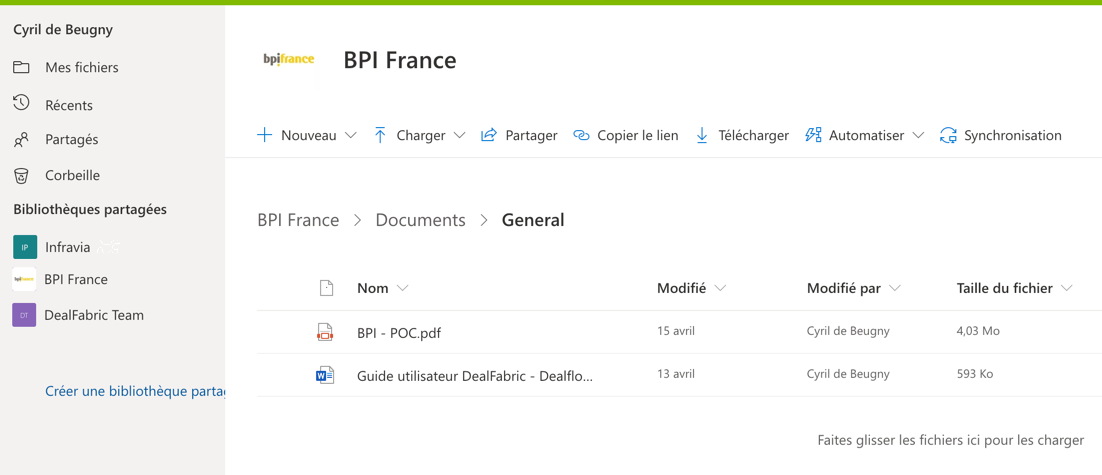Select DealFabric Team shared library
Viewport: 1102px width, 475px height.
(94, 315)
